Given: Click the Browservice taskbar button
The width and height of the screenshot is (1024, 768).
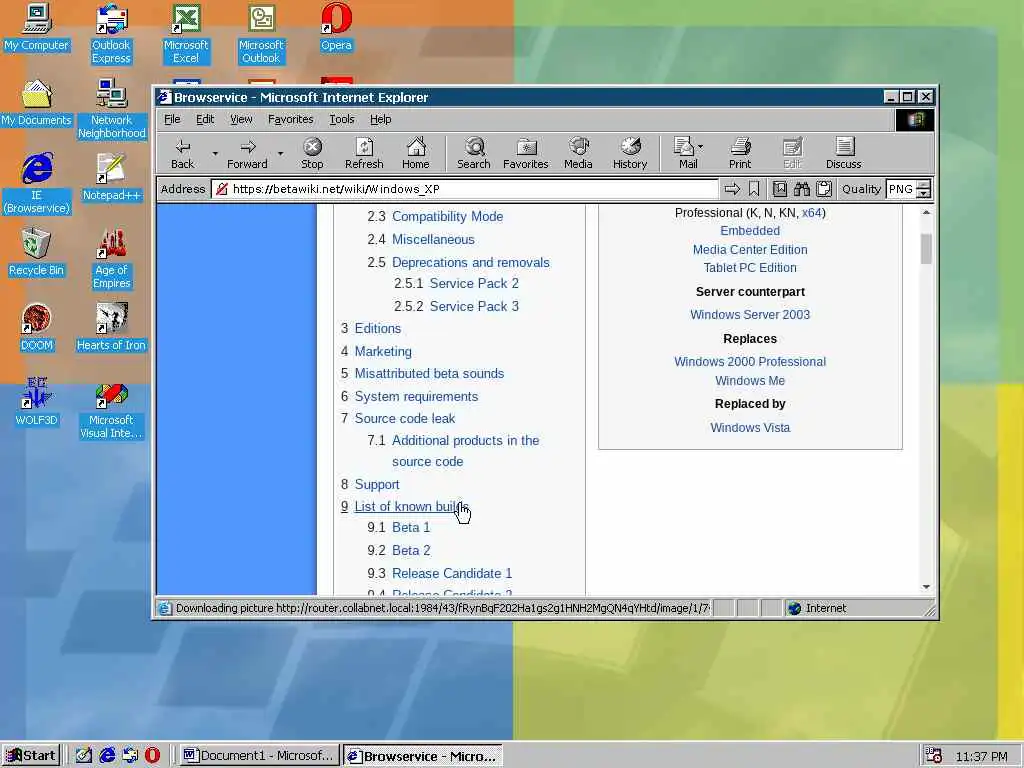Looking at the screenshot, I should tap(423, 756).
